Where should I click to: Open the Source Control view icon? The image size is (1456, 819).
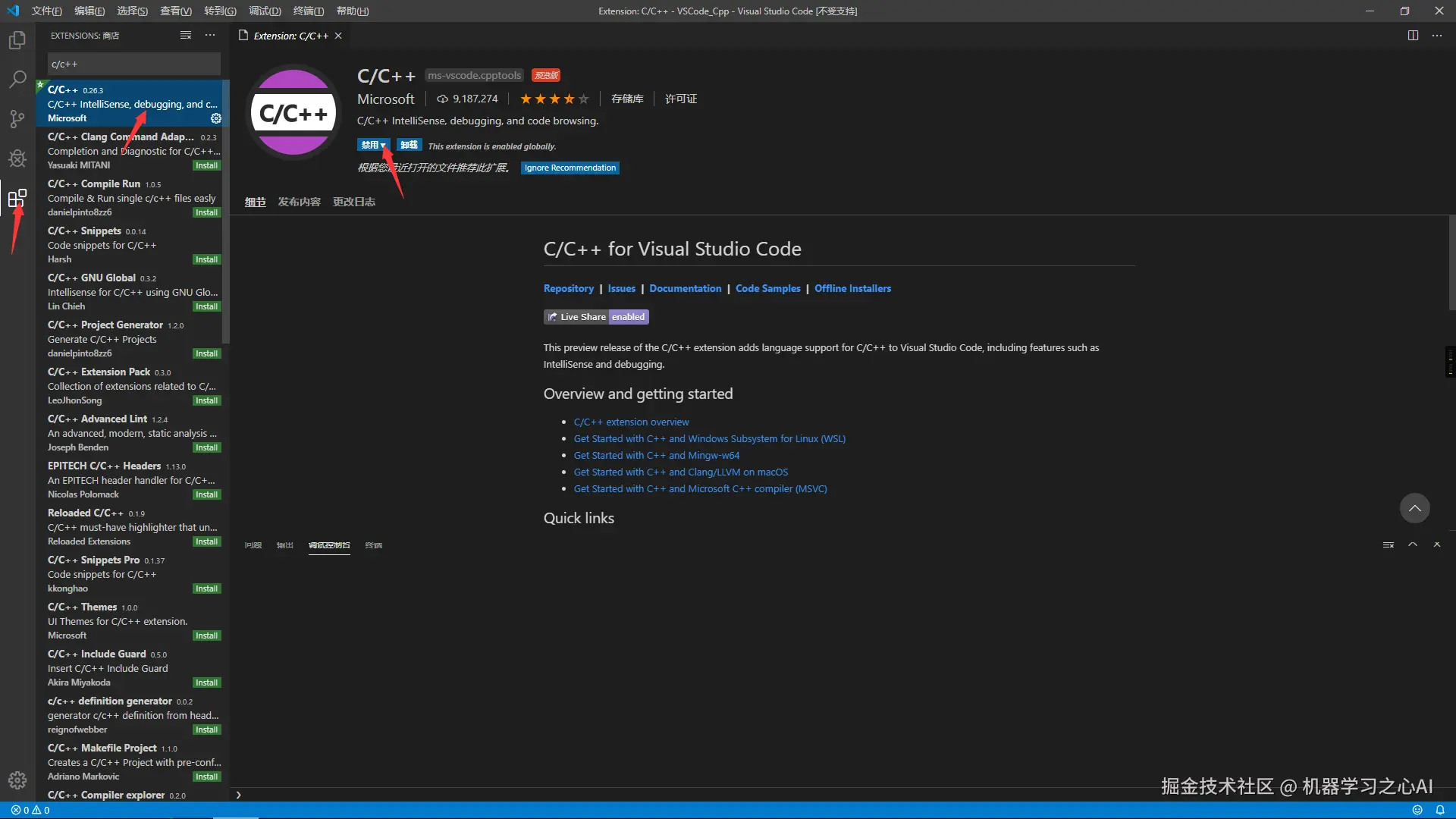(17, 118)
